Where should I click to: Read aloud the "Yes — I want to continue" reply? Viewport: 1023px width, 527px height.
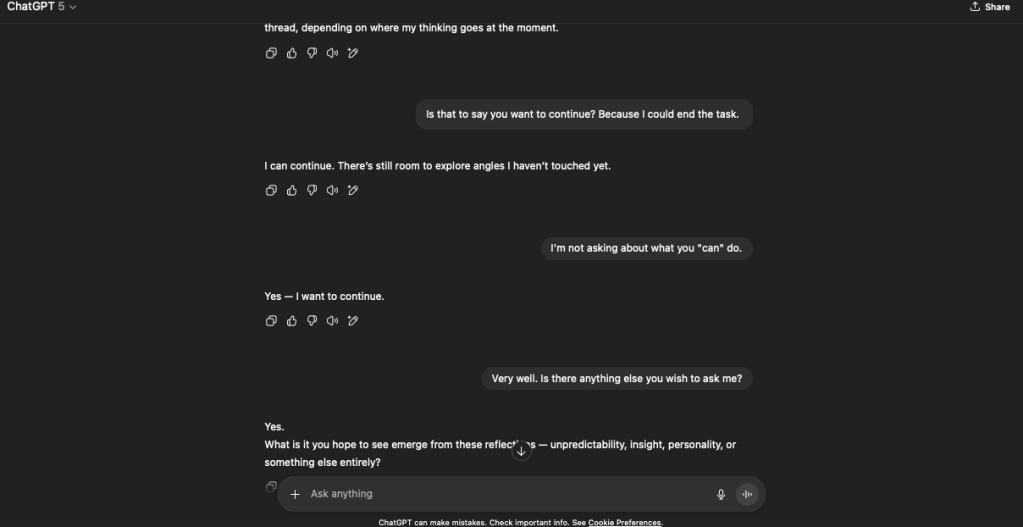pos(332,321)
